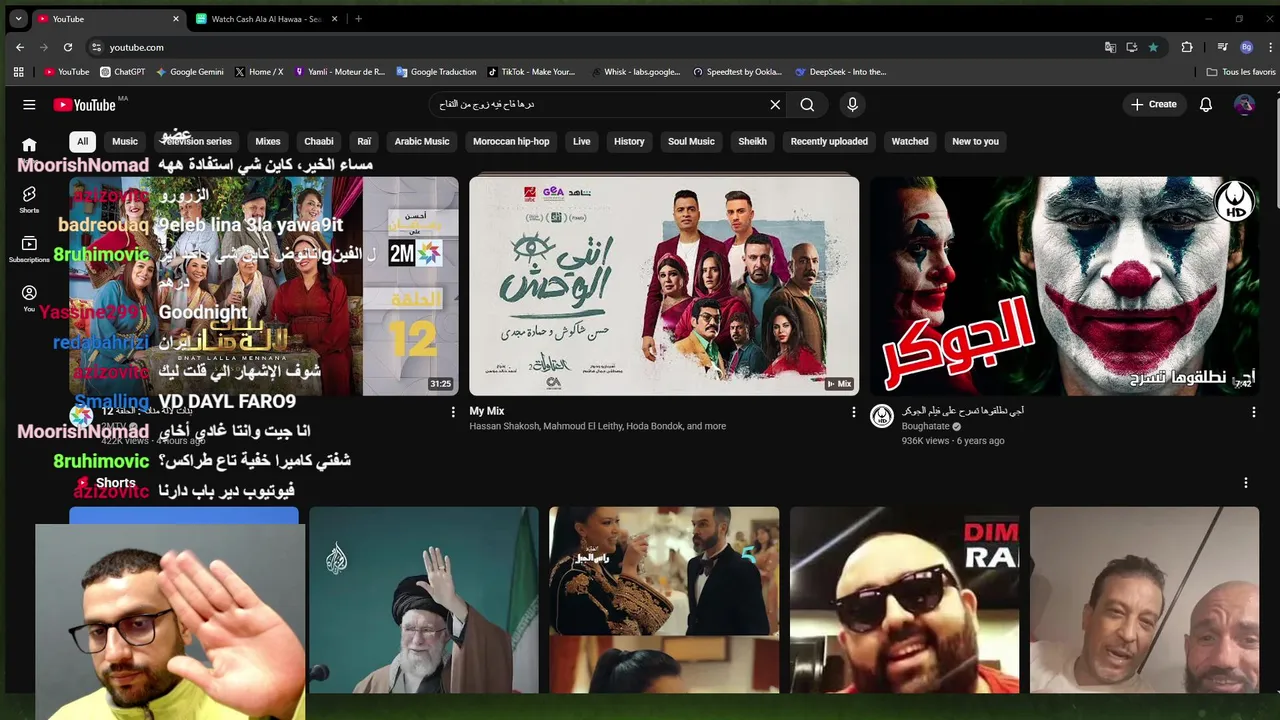Open the Google Traduction bookmark
The height and width of the screenshot is (720, 1280).
click(x=437, y=72)
